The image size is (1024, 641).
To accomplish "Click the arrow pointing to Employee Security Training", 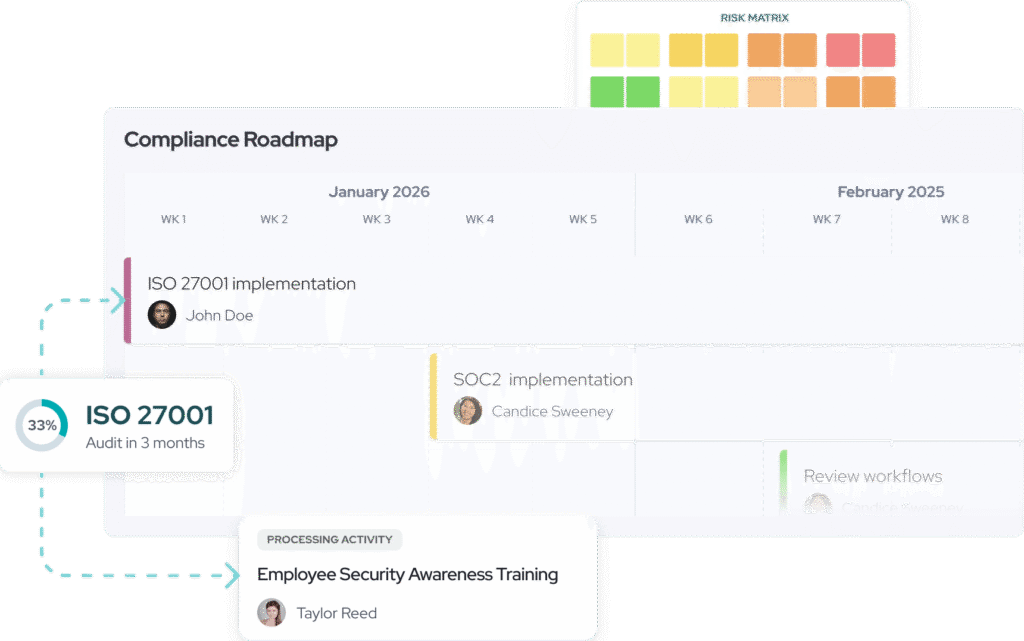I will (232, 575).
